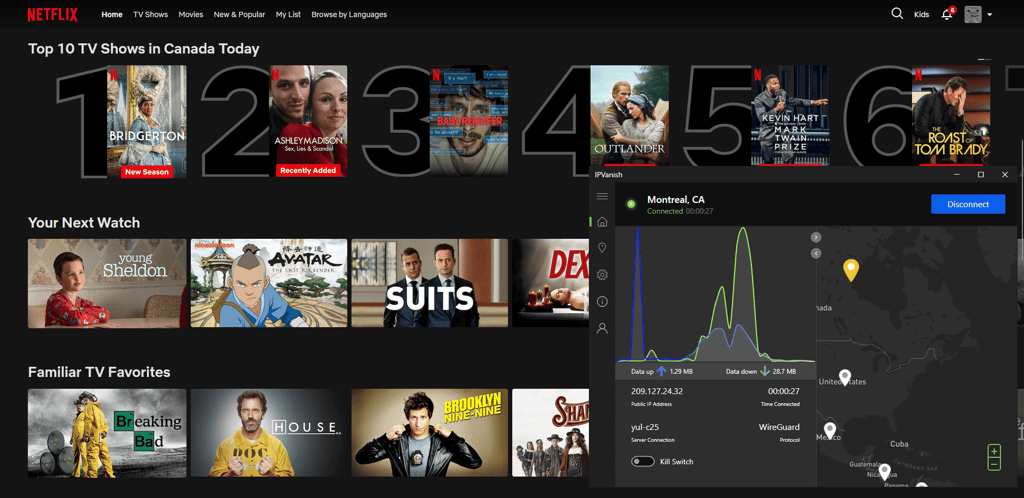This screenshot has height=498, width=1024.
Task: Click the New Season badge on Bridgerton
Action: click(x=147, y=172)
